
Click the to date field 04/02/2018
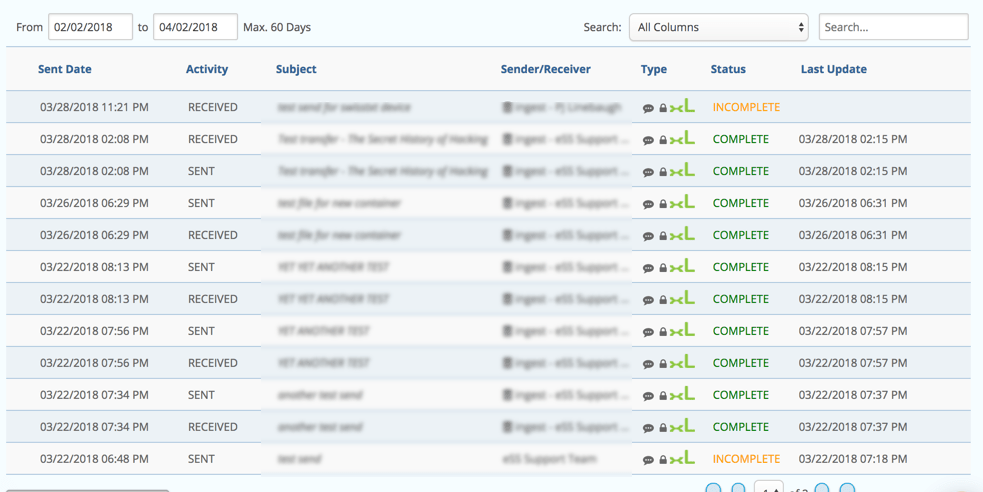point(195,27)
